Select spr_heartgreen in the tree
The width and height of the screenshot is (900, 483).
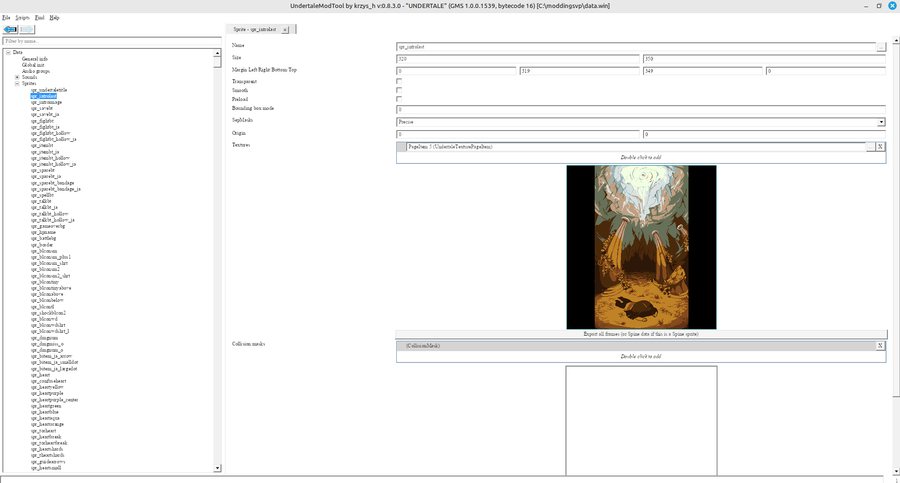46,406
